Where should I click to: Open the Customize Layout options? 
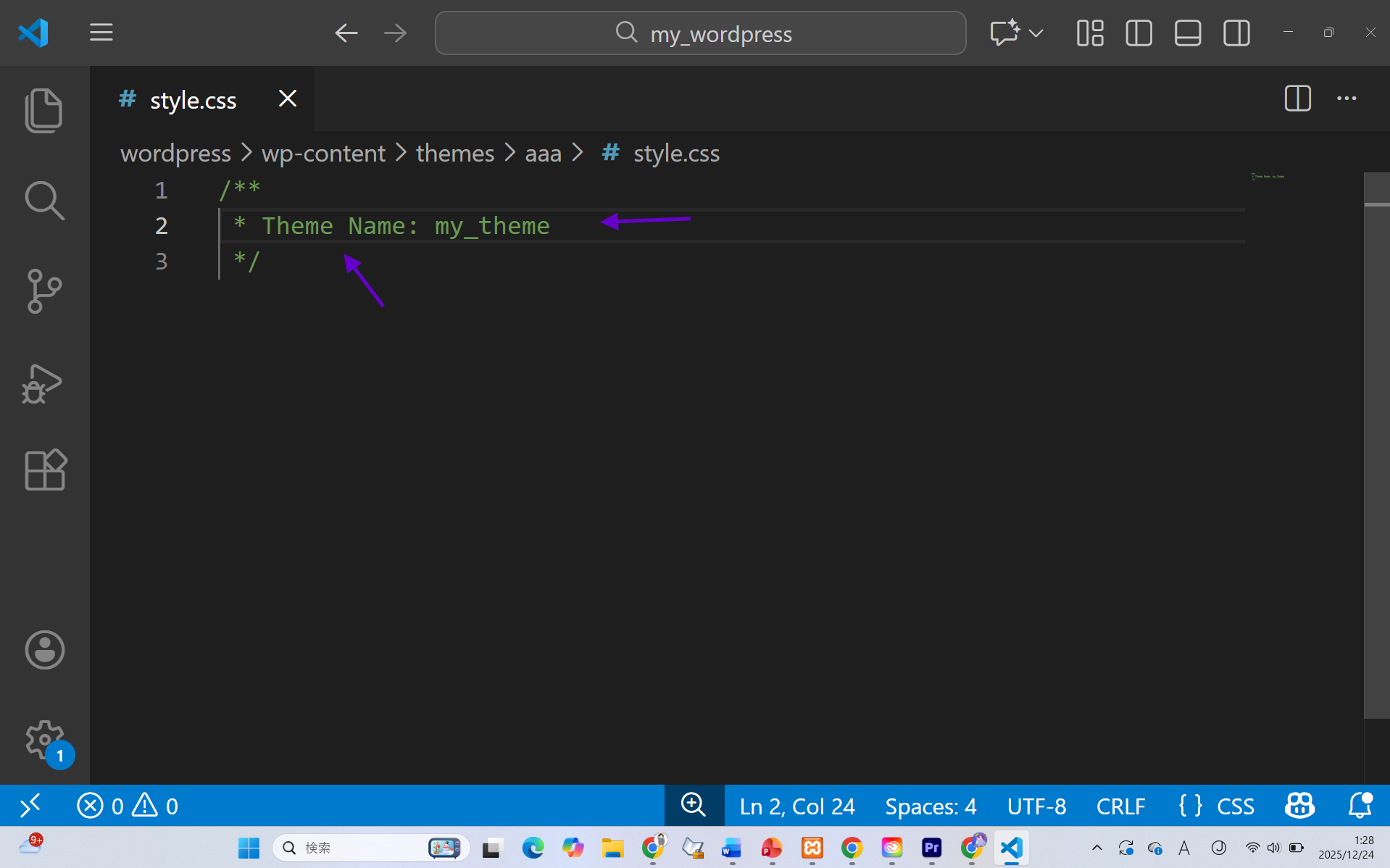click(1089, 33)
